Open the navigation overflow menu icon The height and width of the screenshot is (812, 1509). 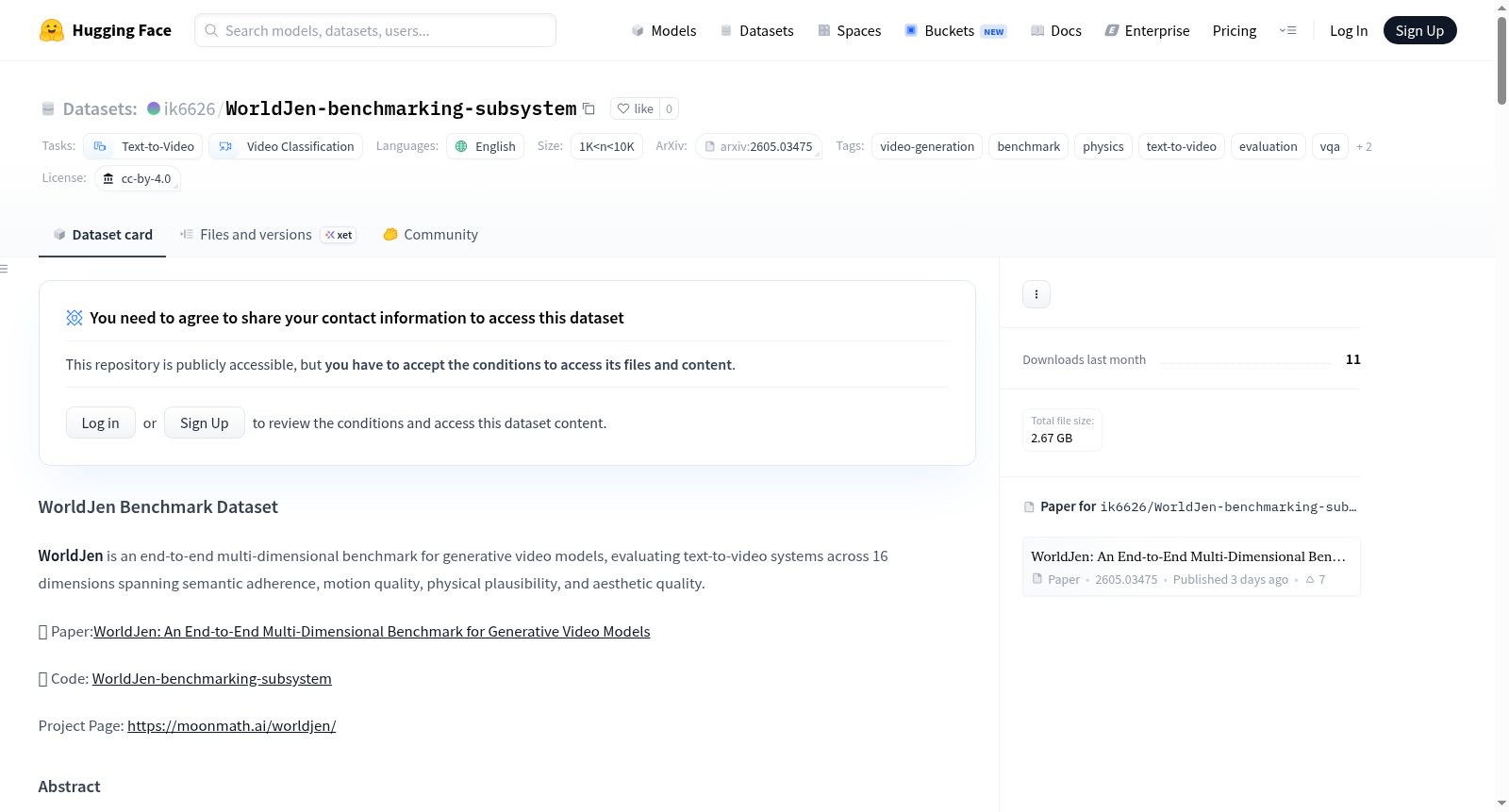click(1287, 30)
